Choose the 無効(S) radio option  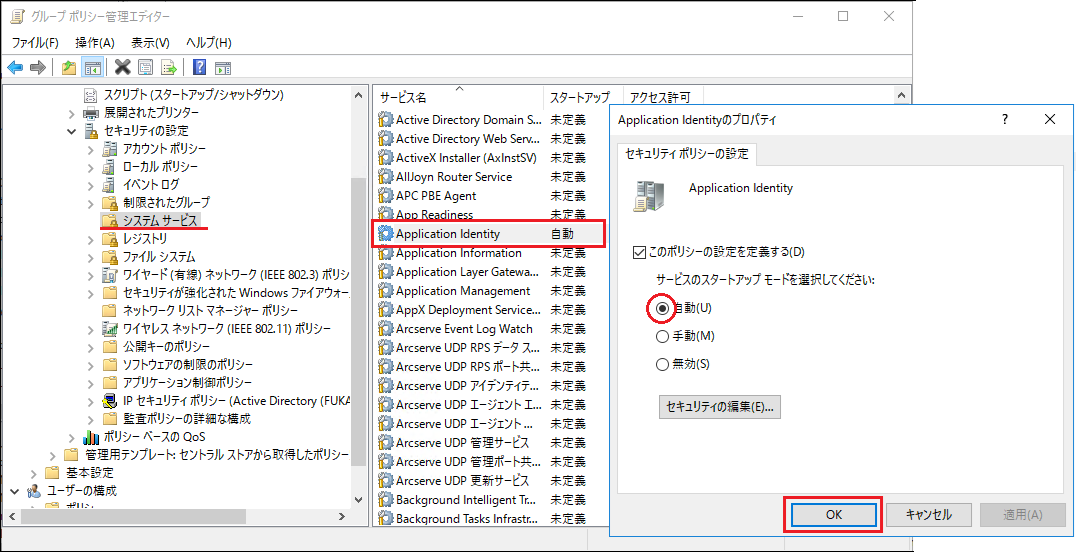tap(662, 365)
